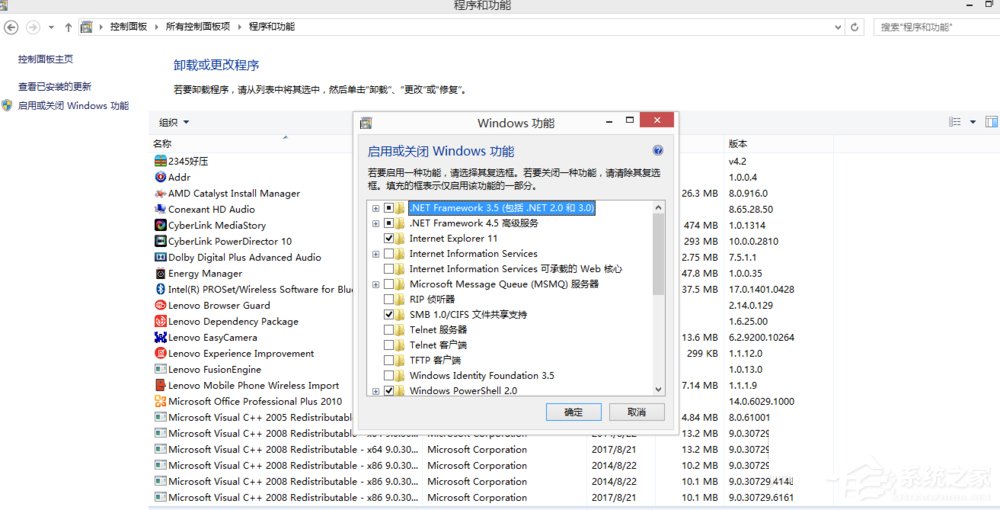
Task: Click the shield icon beside 启用或关闭 Windows 功能
Action: pyautogui.click(x=7, y=105)
